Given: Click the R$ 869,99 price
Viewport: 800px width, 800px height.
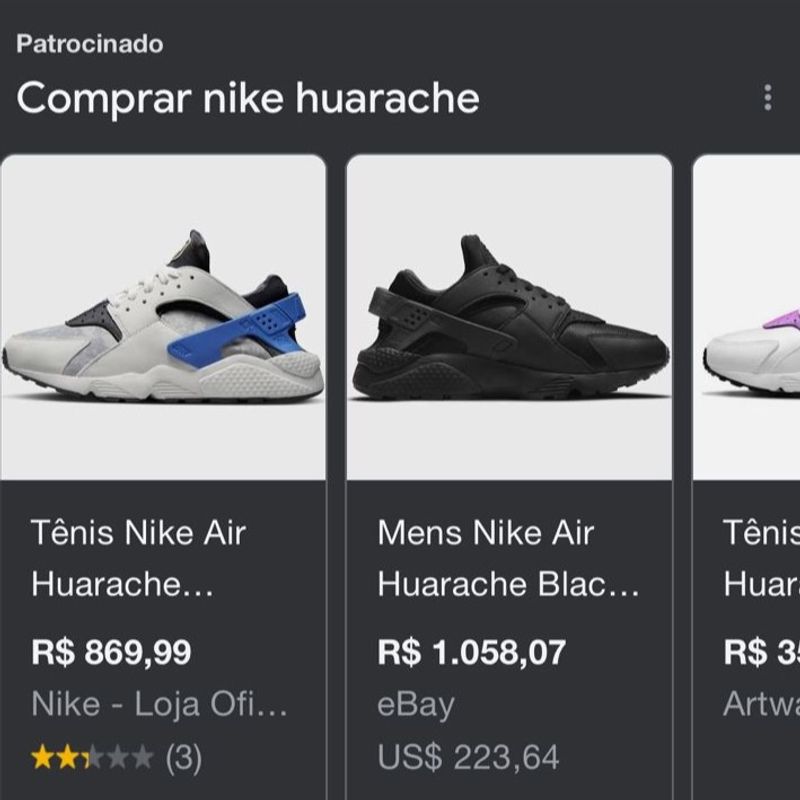Looking at the screenshot, I should pyautogui.click(x=111, y=653).
